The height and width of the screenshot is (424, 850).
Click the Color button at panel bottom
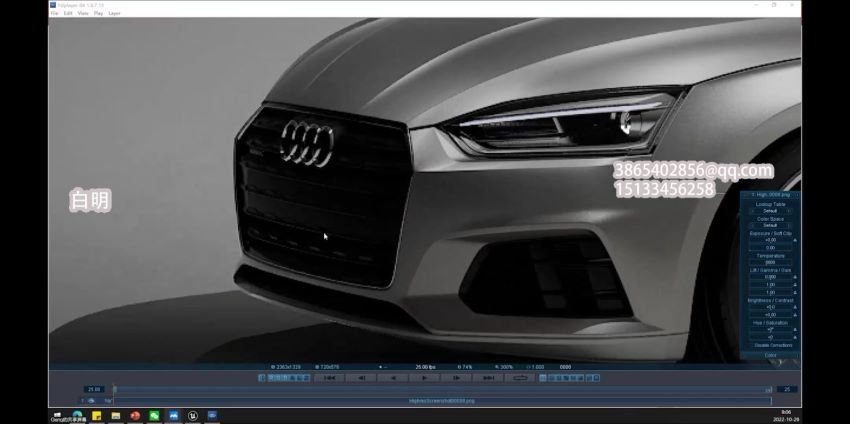point(770,354)
